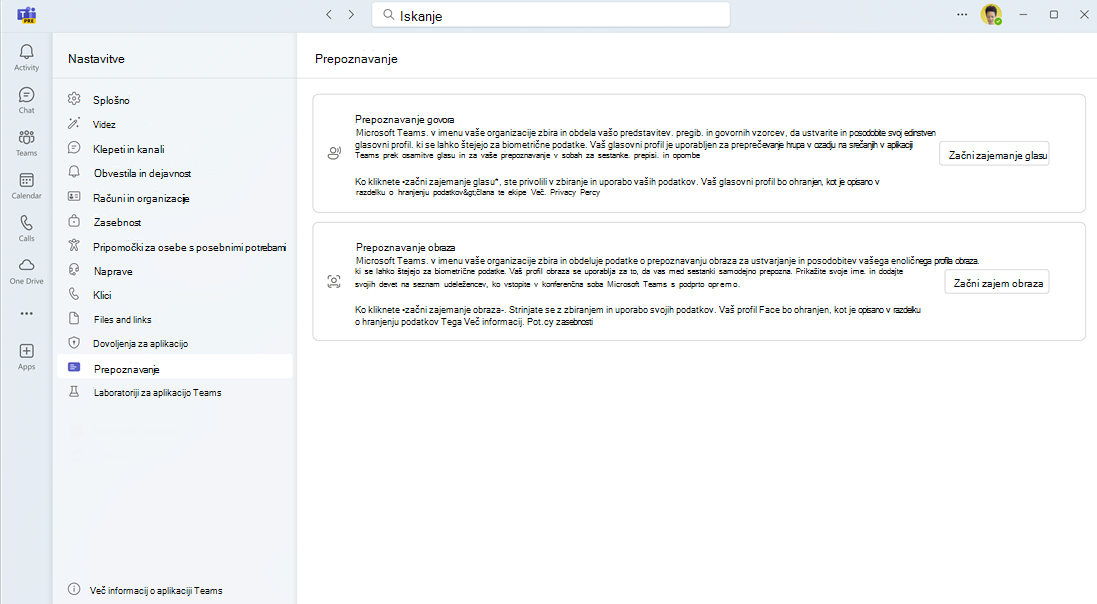This screenshot has height=604, width=1097.
Task: Open Obvestila in dejavnost settings
Action: point(175,173)
